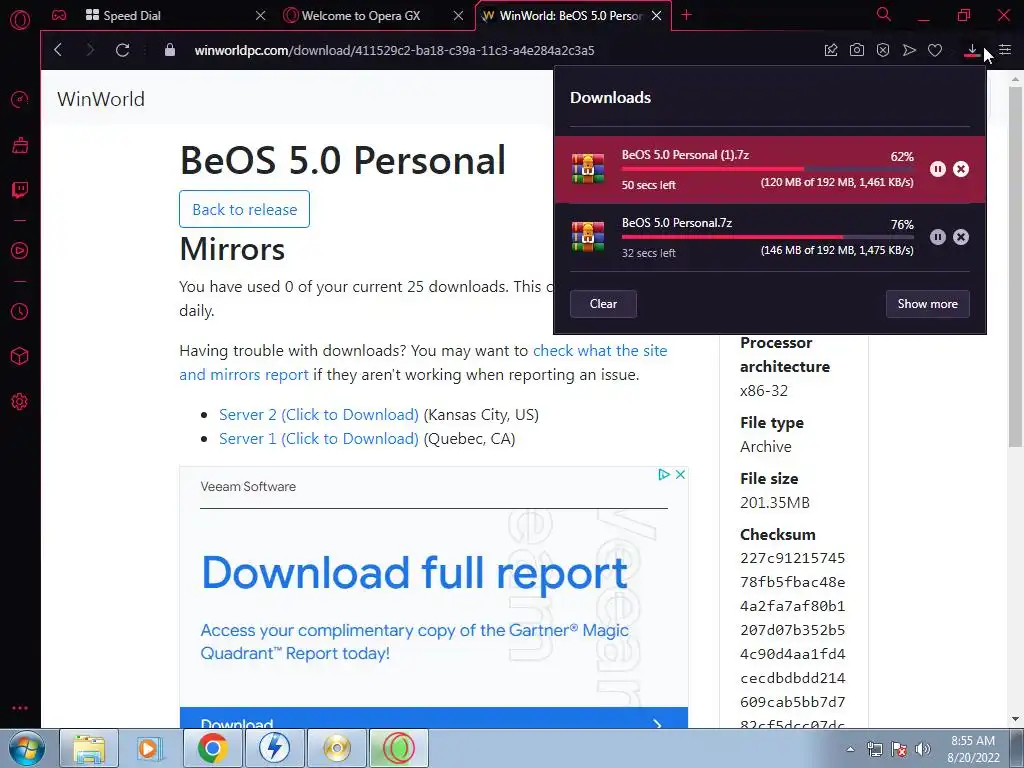Open volume speaker icon in tray
Image resolution: width=1024 pixels, height=768 pixels.
pos(922,749)
